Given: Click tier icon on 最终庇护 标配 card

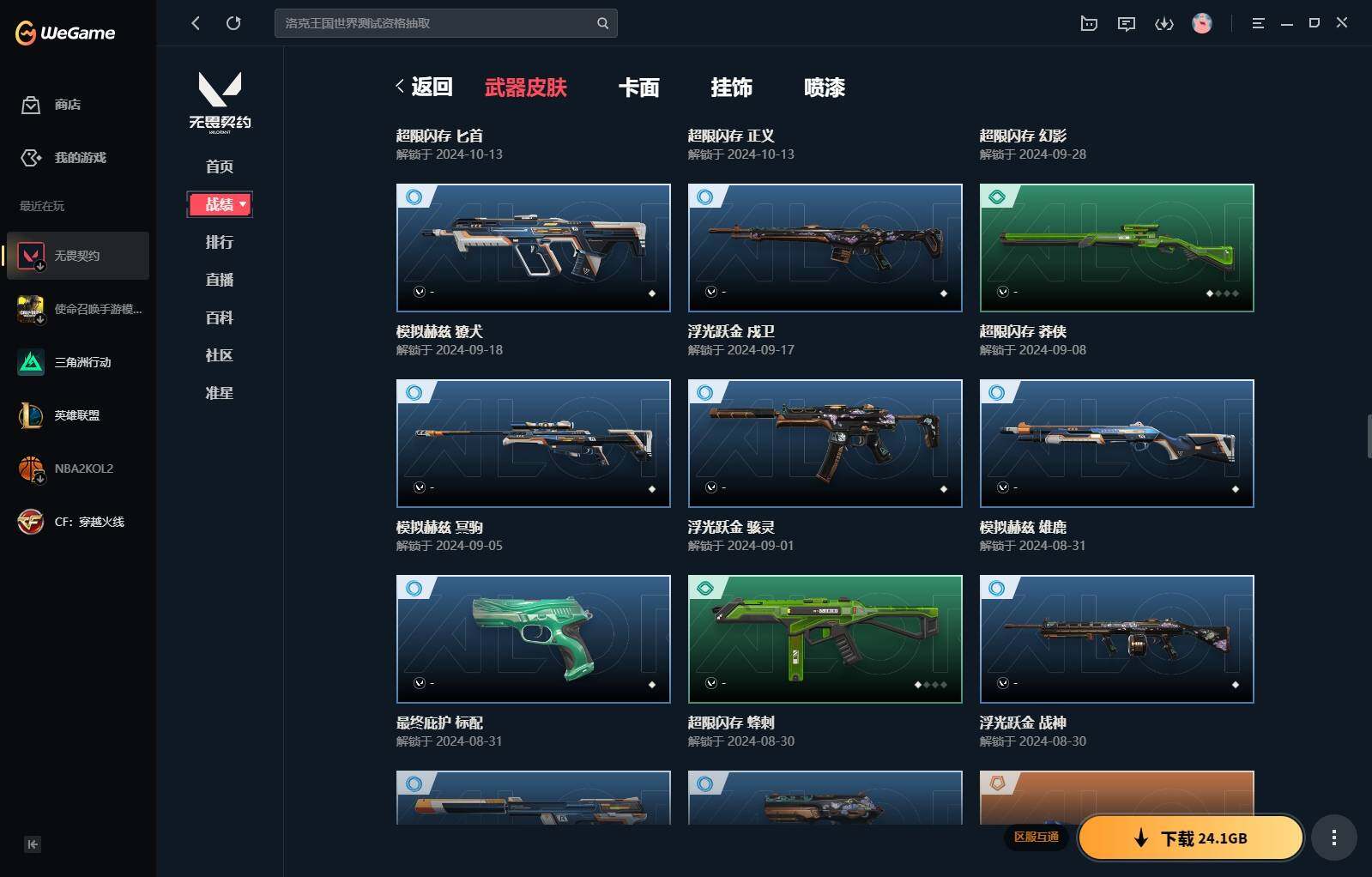Looking at the screenshot, I should (414, 589).
